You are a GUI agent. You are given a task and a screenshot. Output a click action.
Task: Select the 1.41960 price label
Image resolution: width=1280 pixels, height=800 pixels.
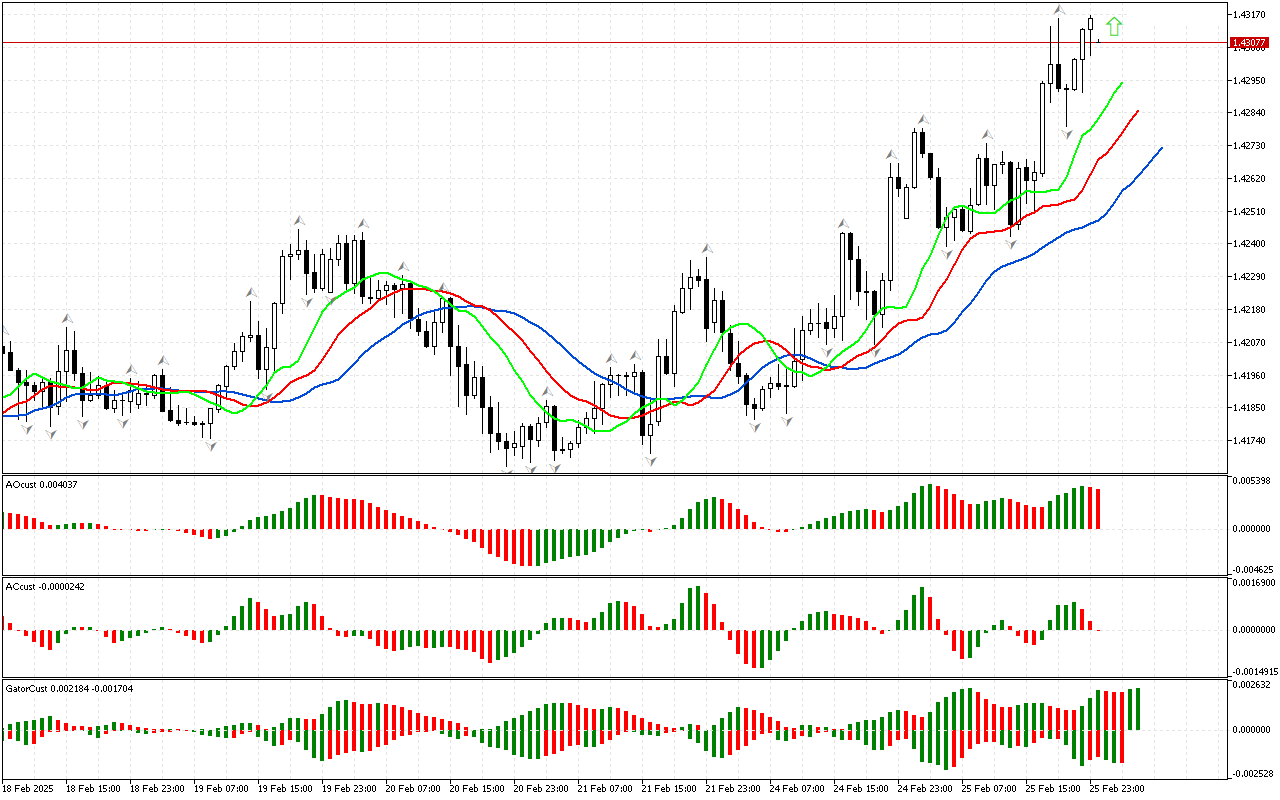[x=1250, y=376]
